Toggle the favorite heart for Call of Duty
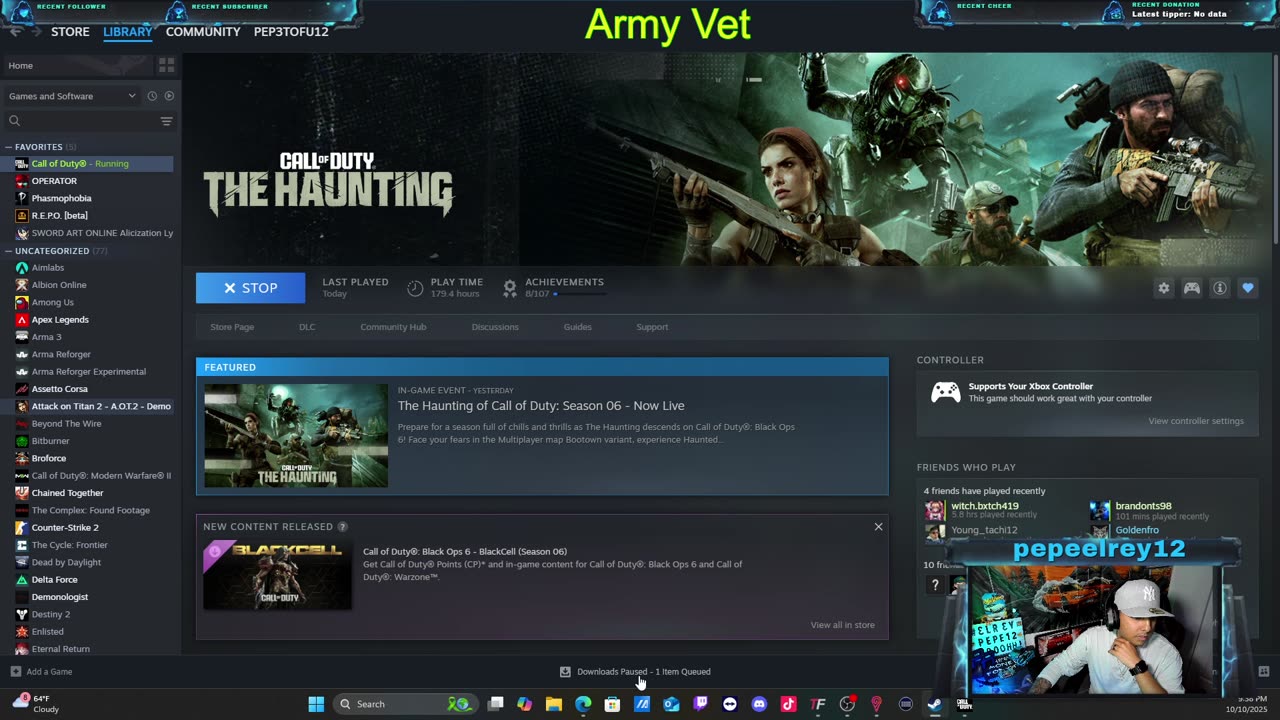The image size is (1280, 720). (x=1247, y=288)
